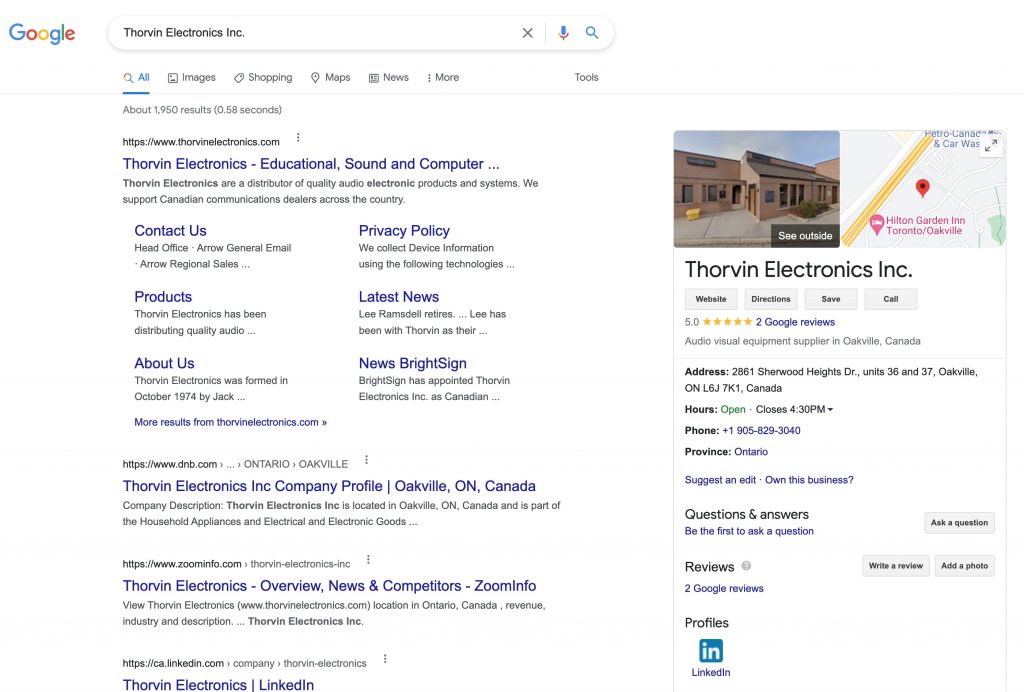Open Thorvin Electronics - Educational, Sound result
This screenshot has height=692, width=1024.
[311, 164]
